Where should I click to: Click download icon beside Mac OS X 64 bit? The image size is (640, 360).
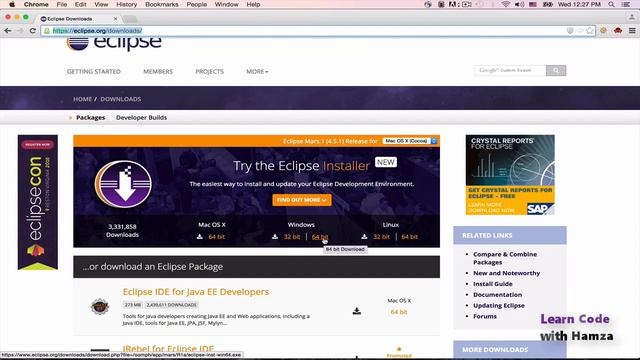point(200,237)
